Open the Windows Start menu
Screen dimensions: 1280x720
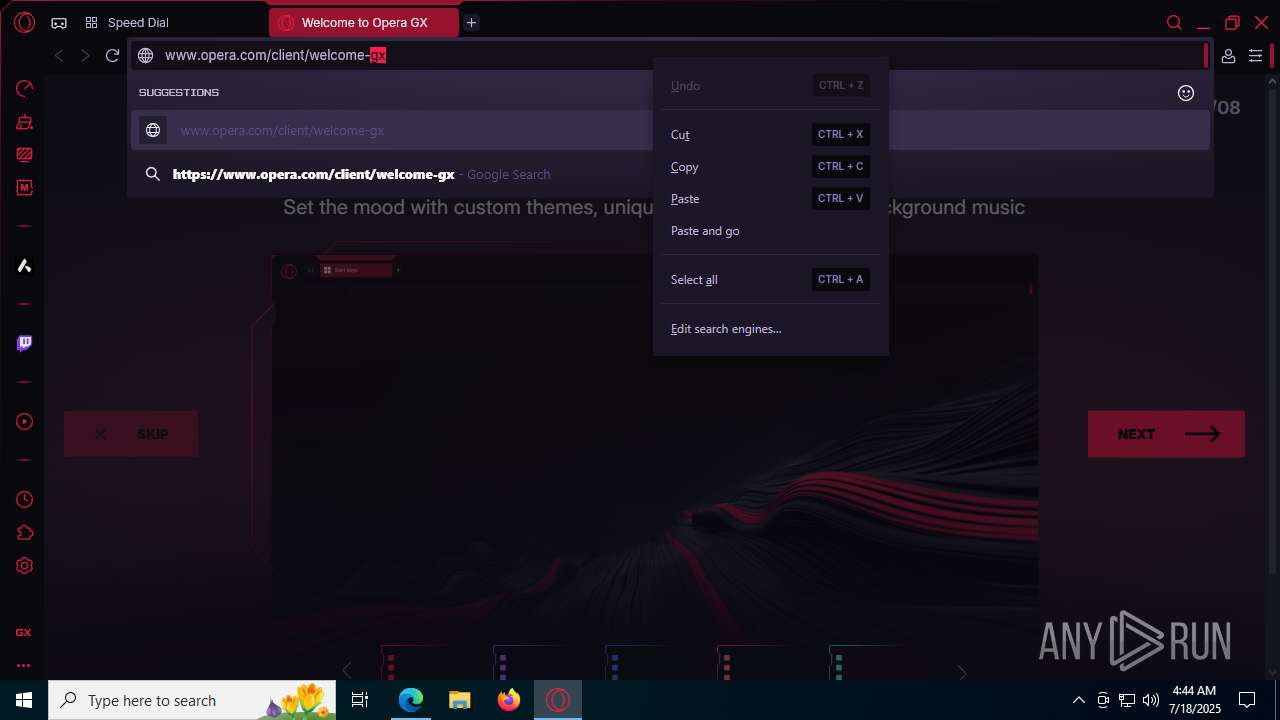24,700
